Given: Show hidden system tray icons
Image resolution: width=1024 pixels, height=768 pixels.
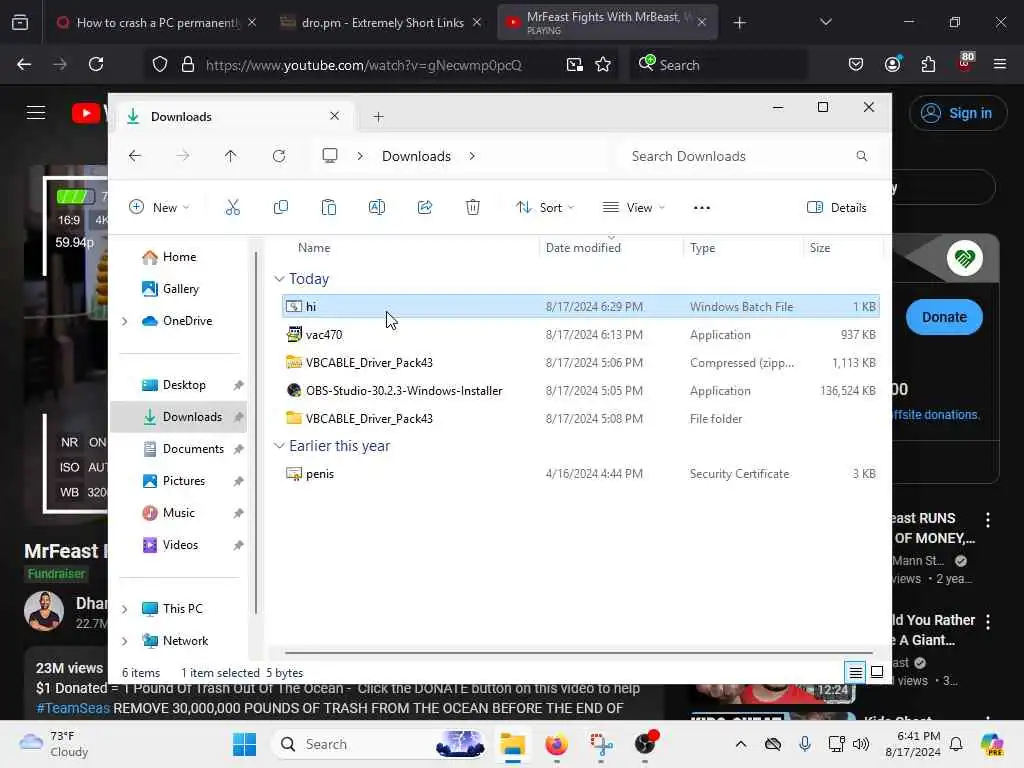Looking at the screenshot, I should coord(741,744).
